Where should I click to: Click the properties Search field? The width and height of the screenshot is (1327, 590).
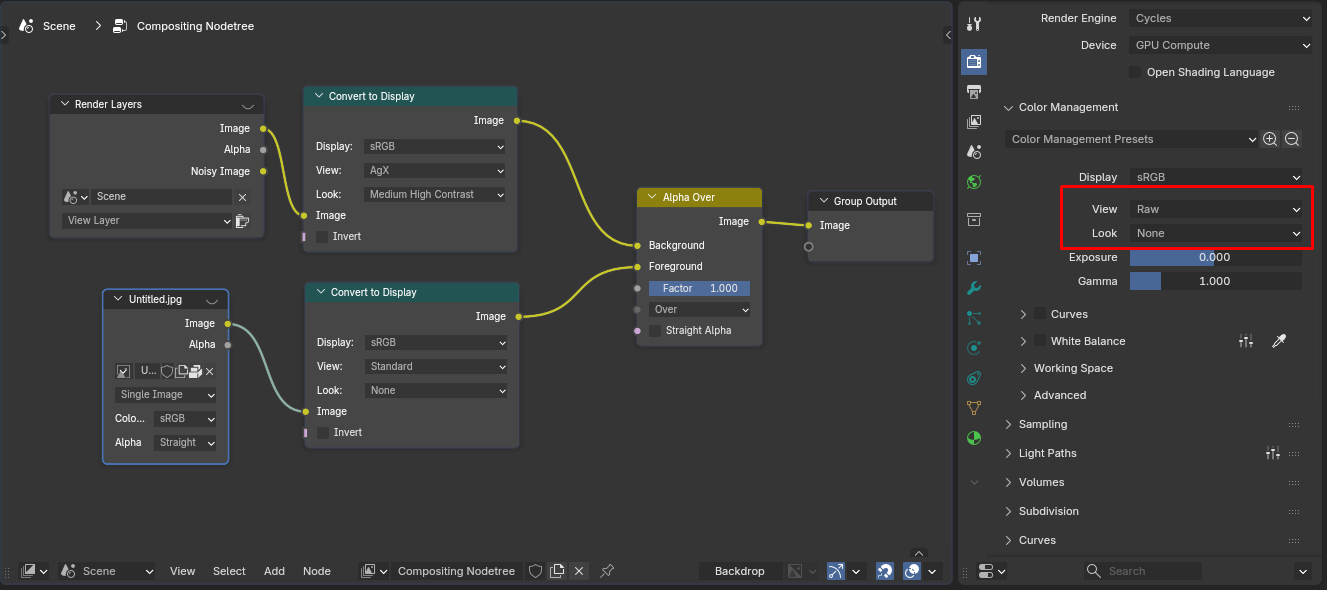(1142, 571)
